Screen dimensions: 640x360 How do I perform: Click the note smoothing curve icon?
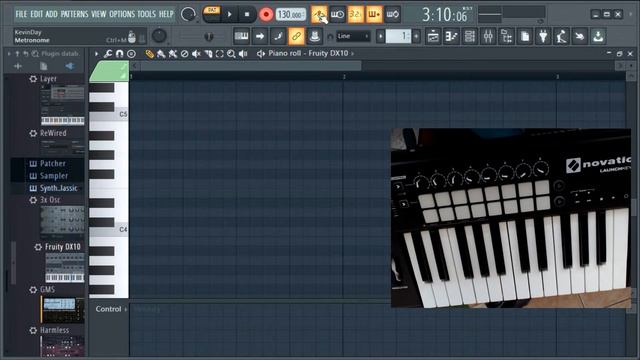[278, 36]
